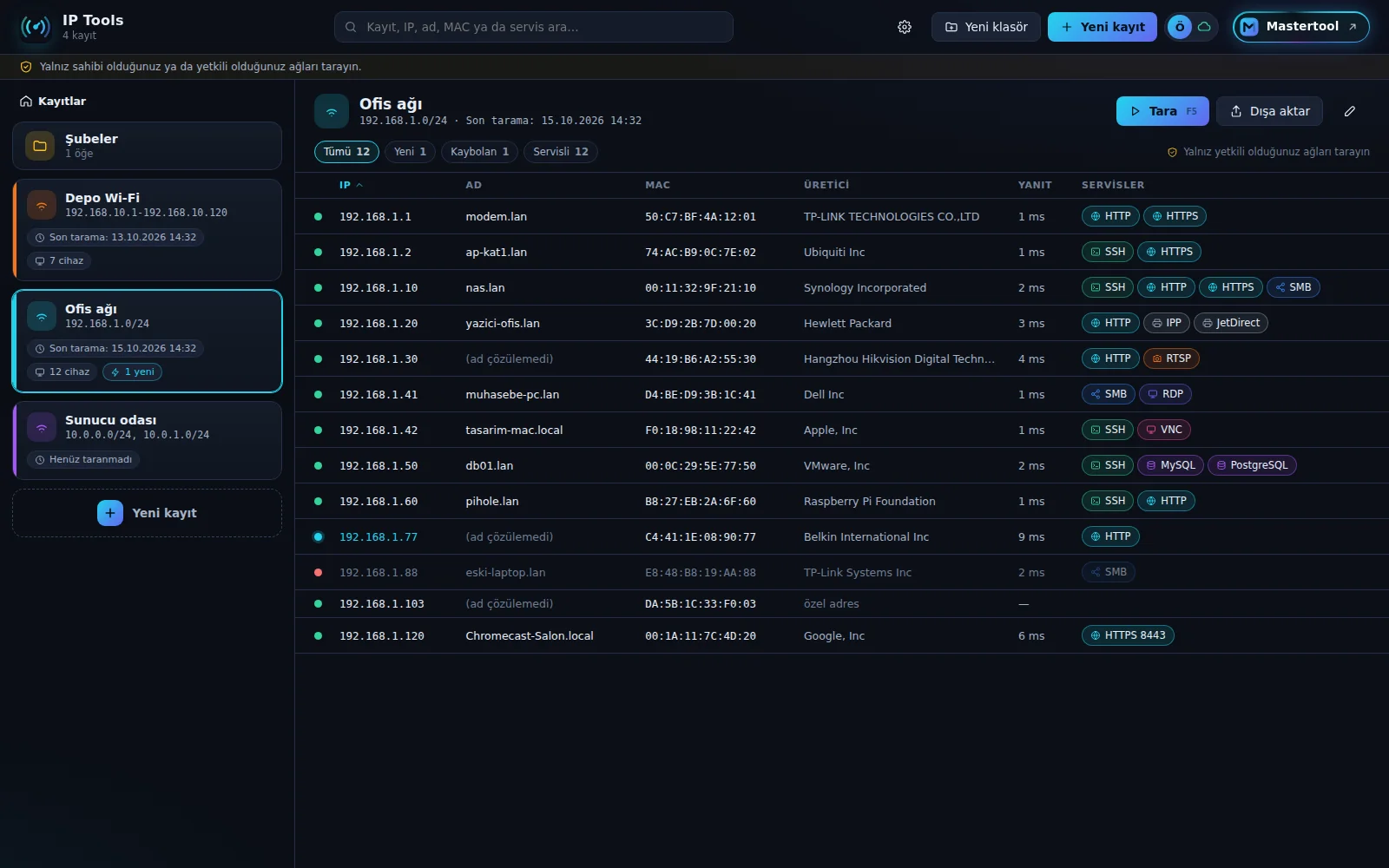Create folder with Yeni klasör

point(985,27)
